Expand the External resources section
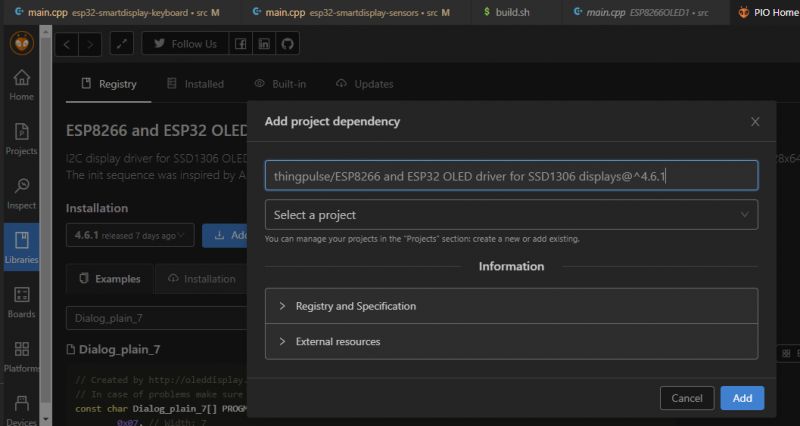Viewport: 800px width, 426px height. pos(511,341)
